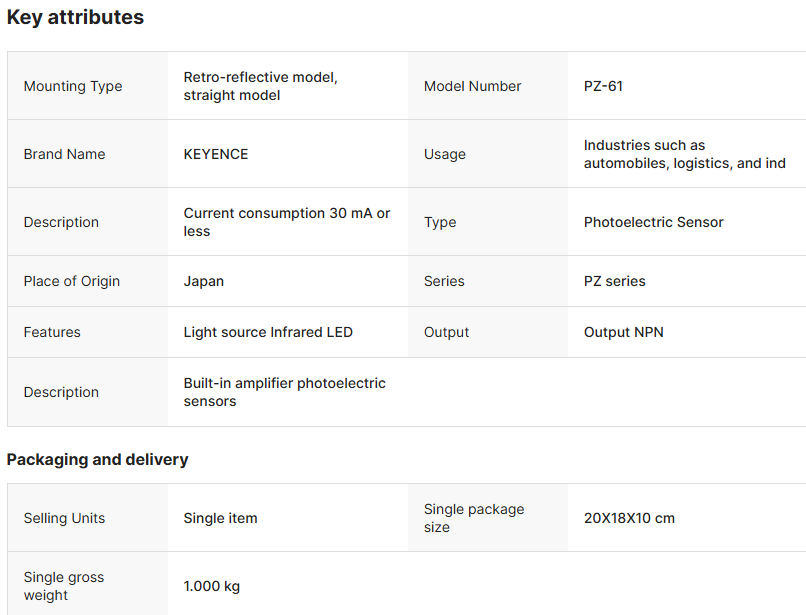
Task: Select the Light source Infrared LED text
Action: tap(268, 332)
